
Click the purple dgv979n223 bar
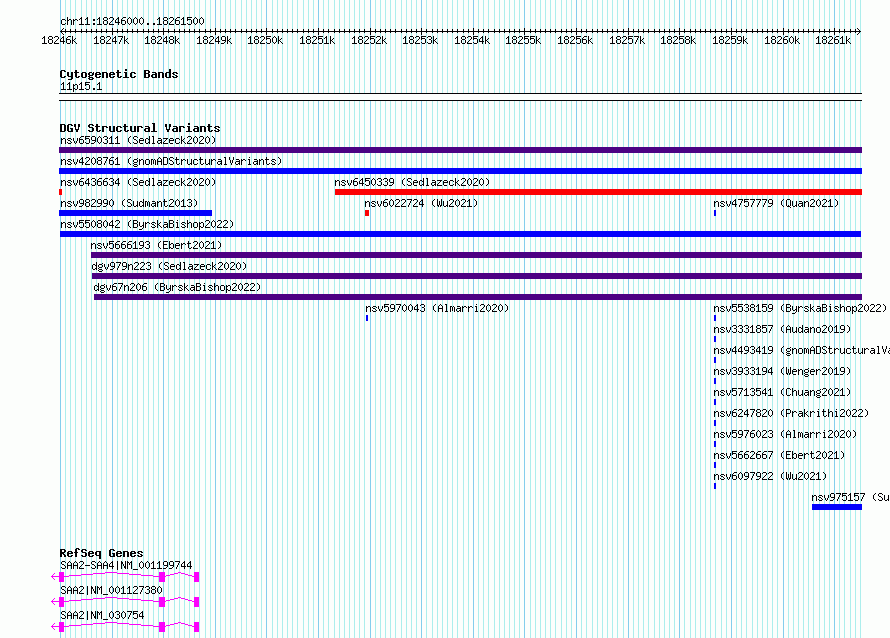(x=477, y=276)
